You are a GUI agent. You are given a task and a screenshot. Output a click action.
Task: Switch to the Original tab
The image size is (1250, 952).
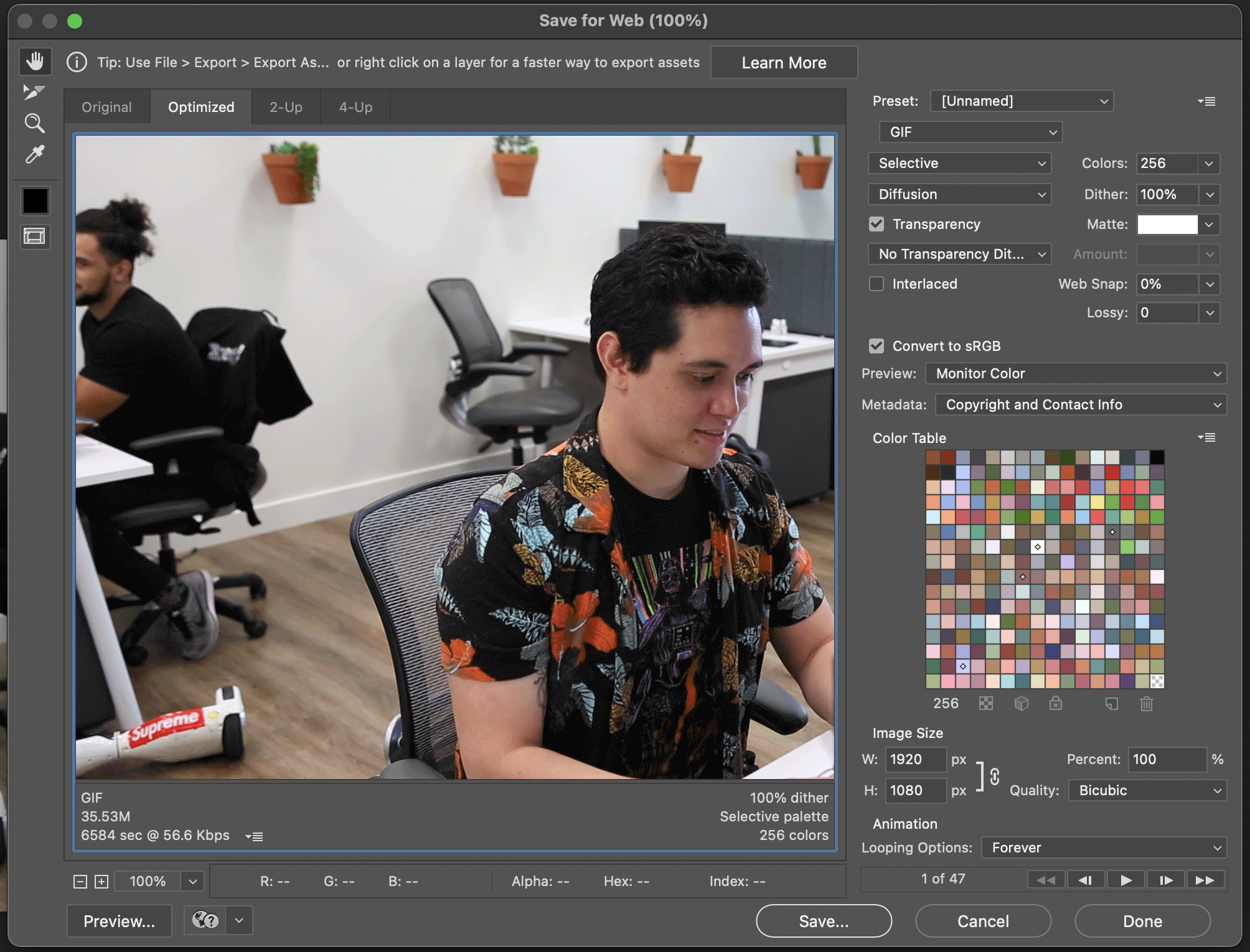tap(106, 106)
